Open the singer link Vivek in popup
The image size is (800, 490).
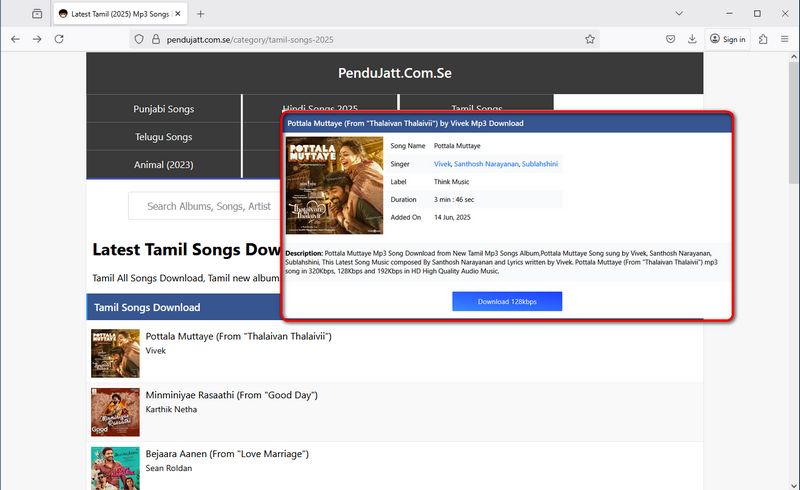tap(442, 164)
